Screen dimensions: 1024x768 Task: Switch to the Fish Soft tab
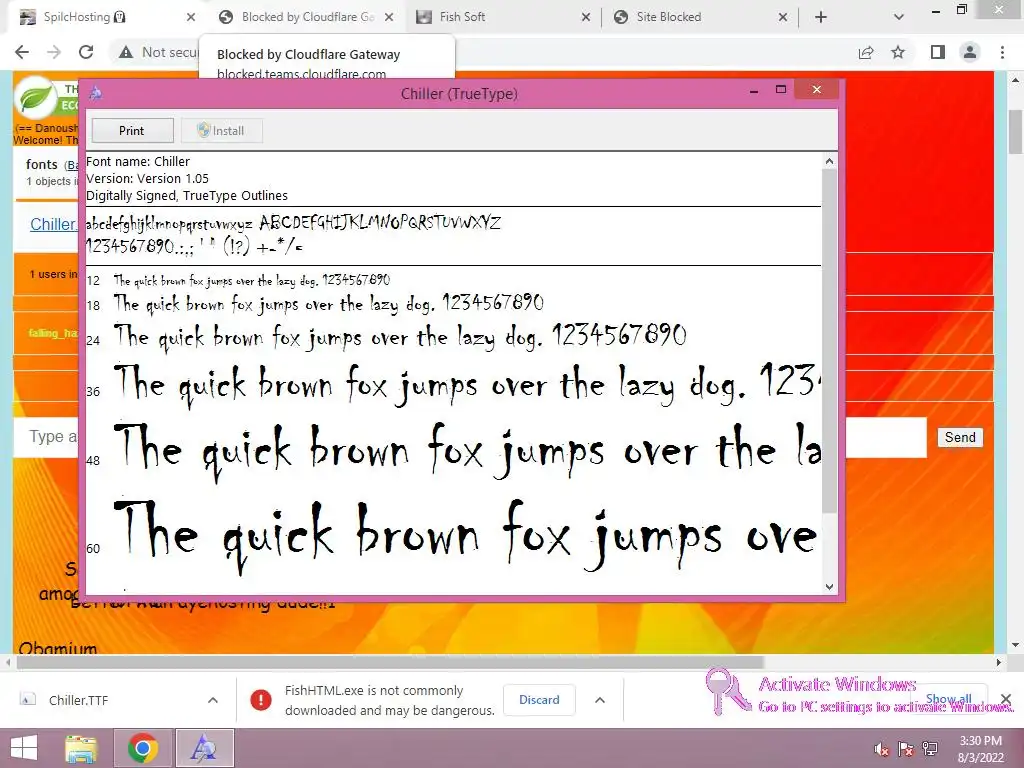(x=503, y=17)
